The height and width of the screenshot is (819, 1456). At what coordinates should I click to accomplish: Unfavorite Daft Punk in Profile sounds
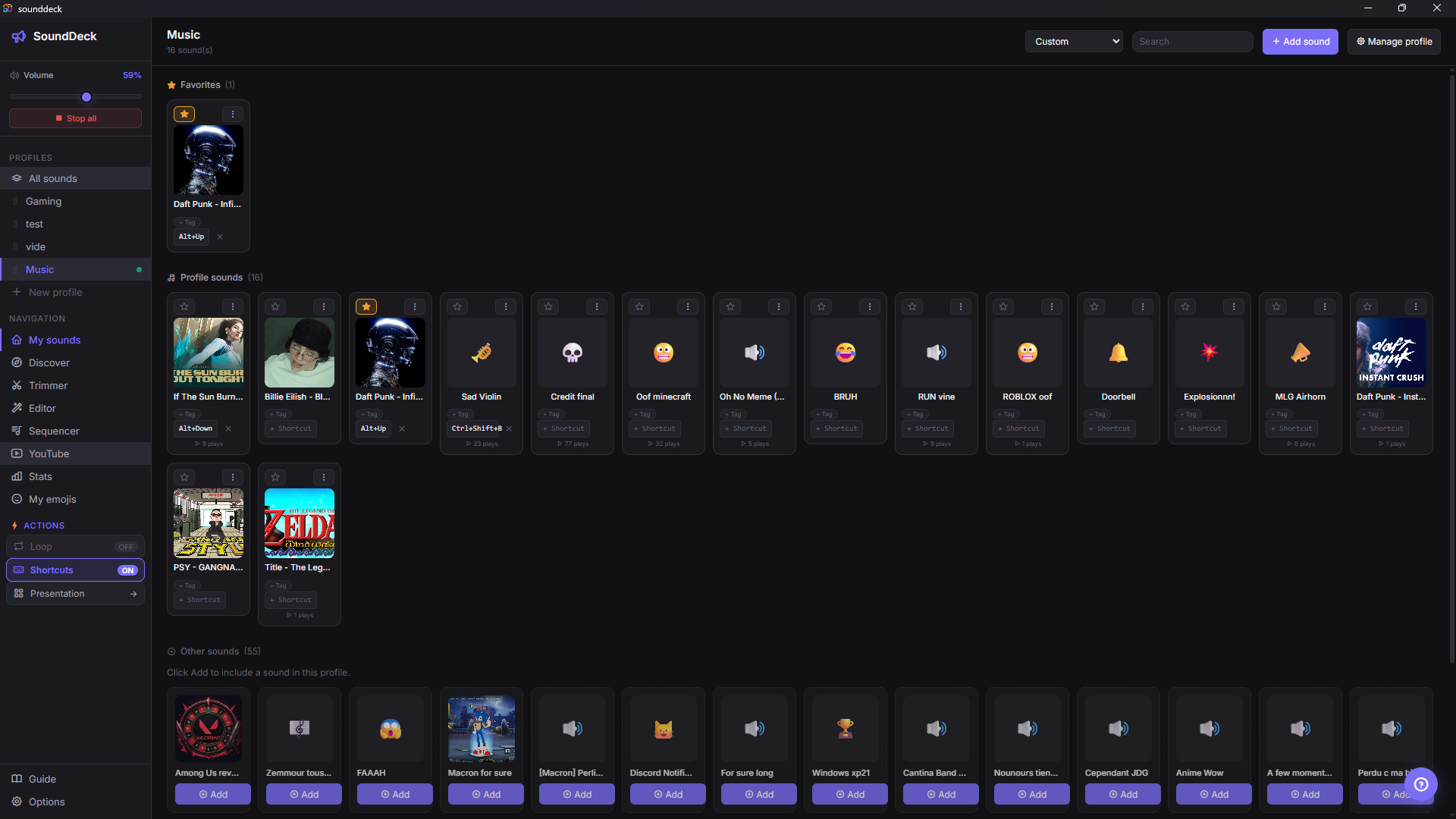[366, 306]
